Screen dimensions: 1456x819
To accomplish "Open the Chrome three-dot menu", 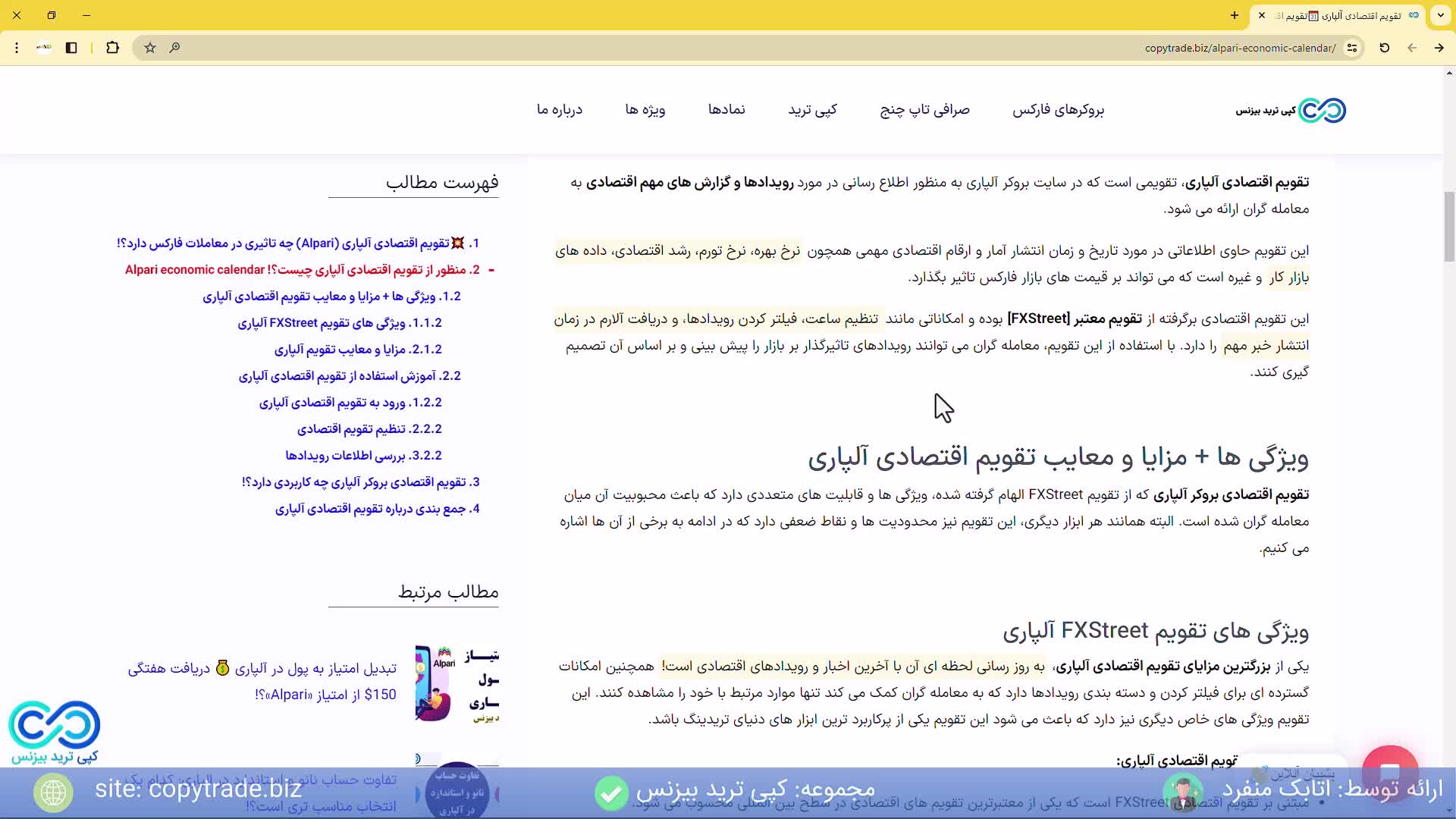I will click(17, 48).
